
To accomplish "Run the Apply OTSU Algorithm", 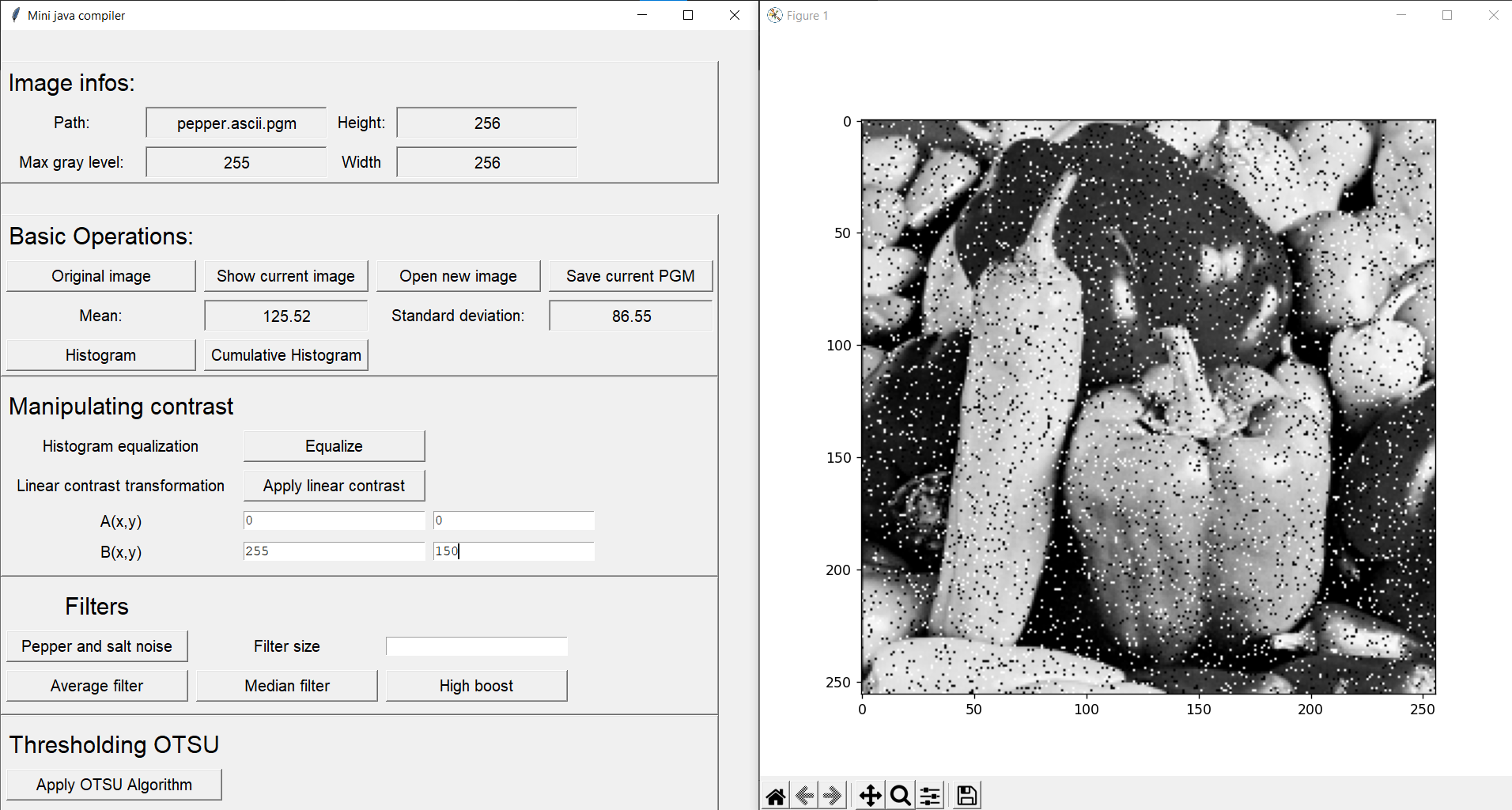I will pyautogui.click(x=114, y=784).
